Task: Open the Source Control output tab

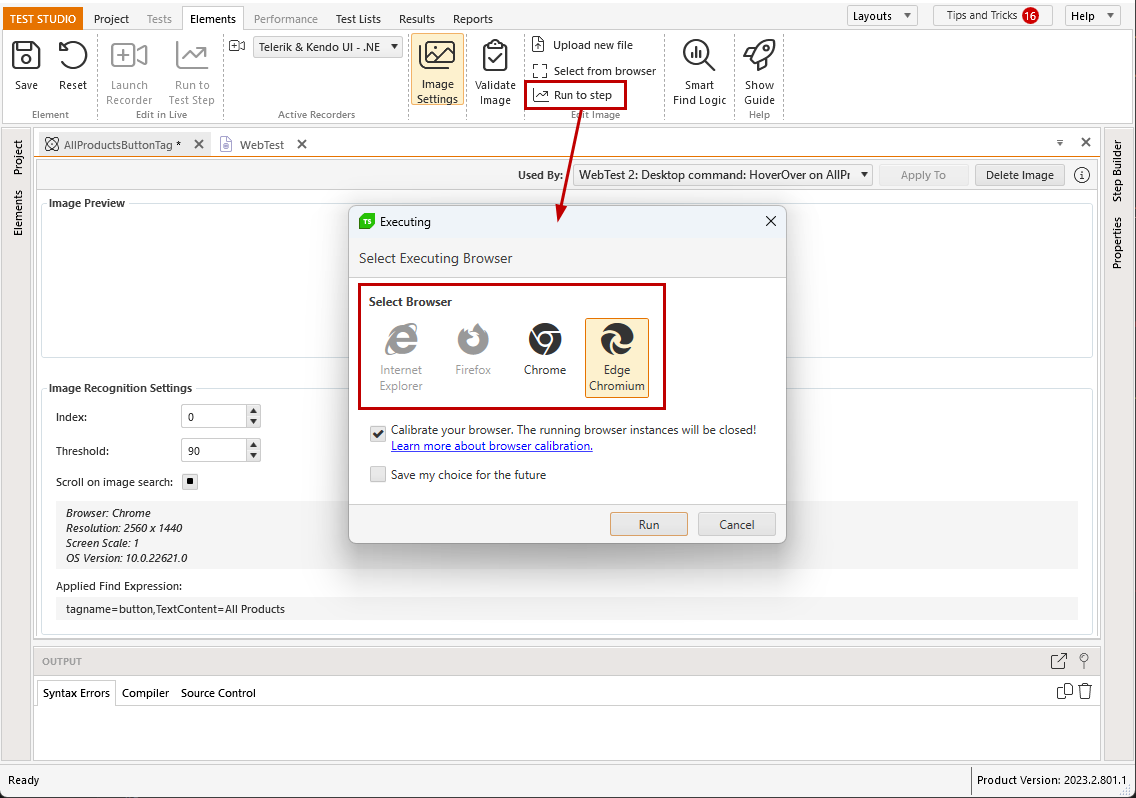Action: [218, 693]
